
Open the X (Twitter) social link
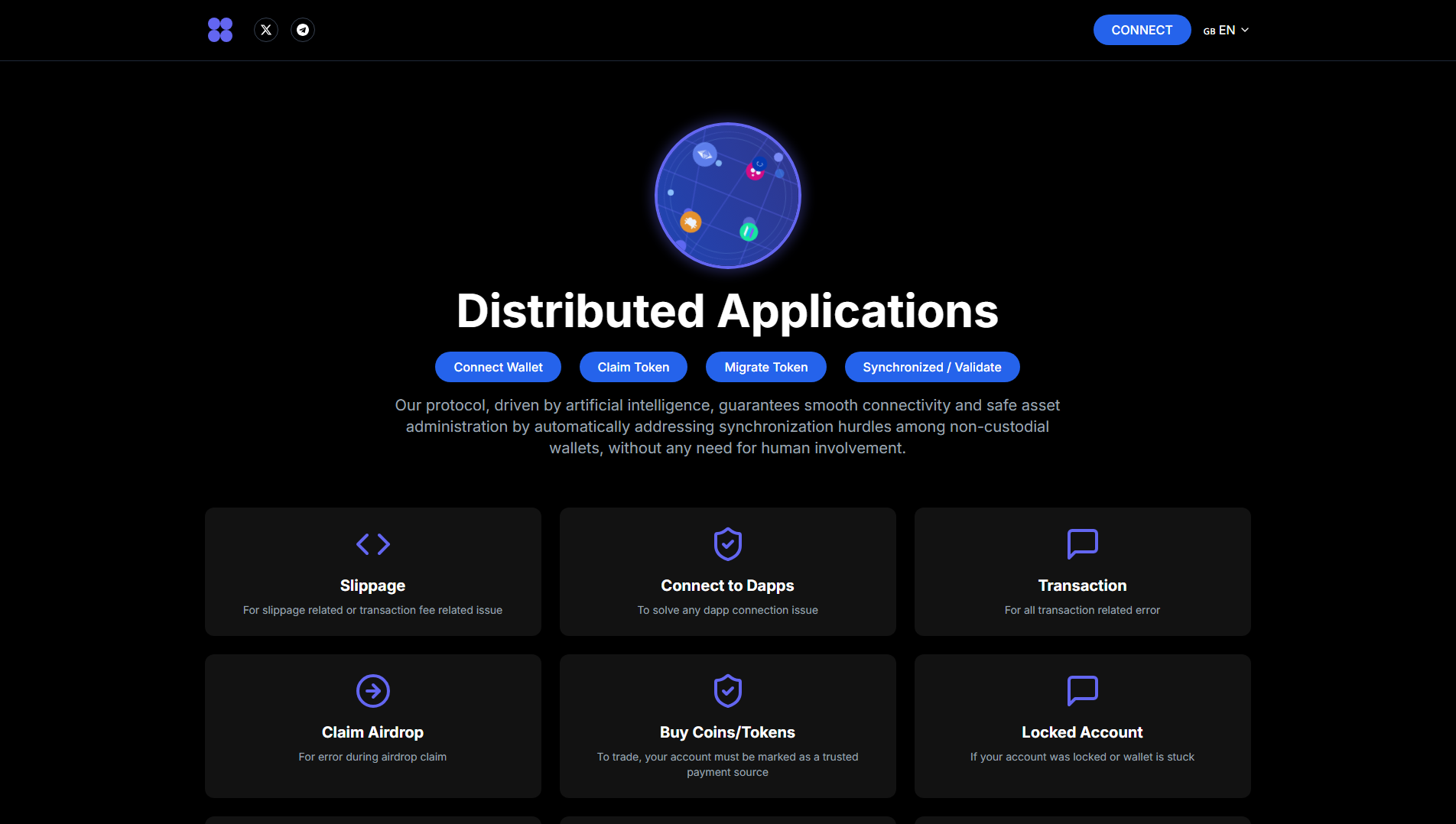(266, 30)
